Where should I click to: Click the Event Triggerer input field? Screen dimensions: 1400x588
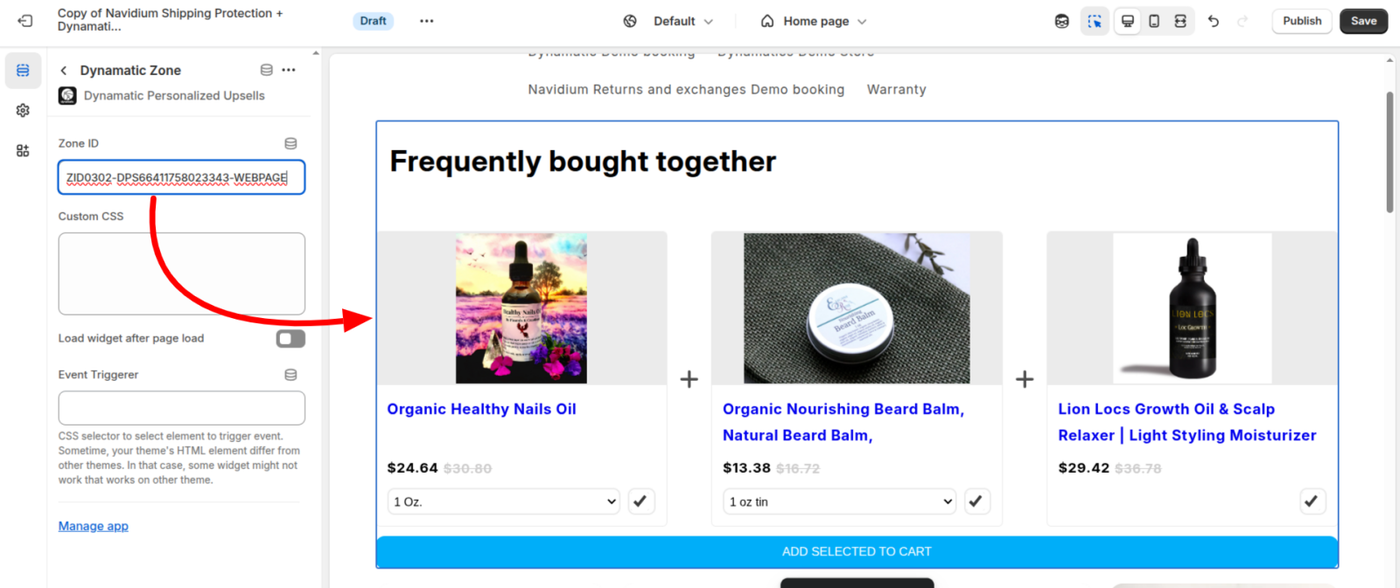tap(182, 408)
